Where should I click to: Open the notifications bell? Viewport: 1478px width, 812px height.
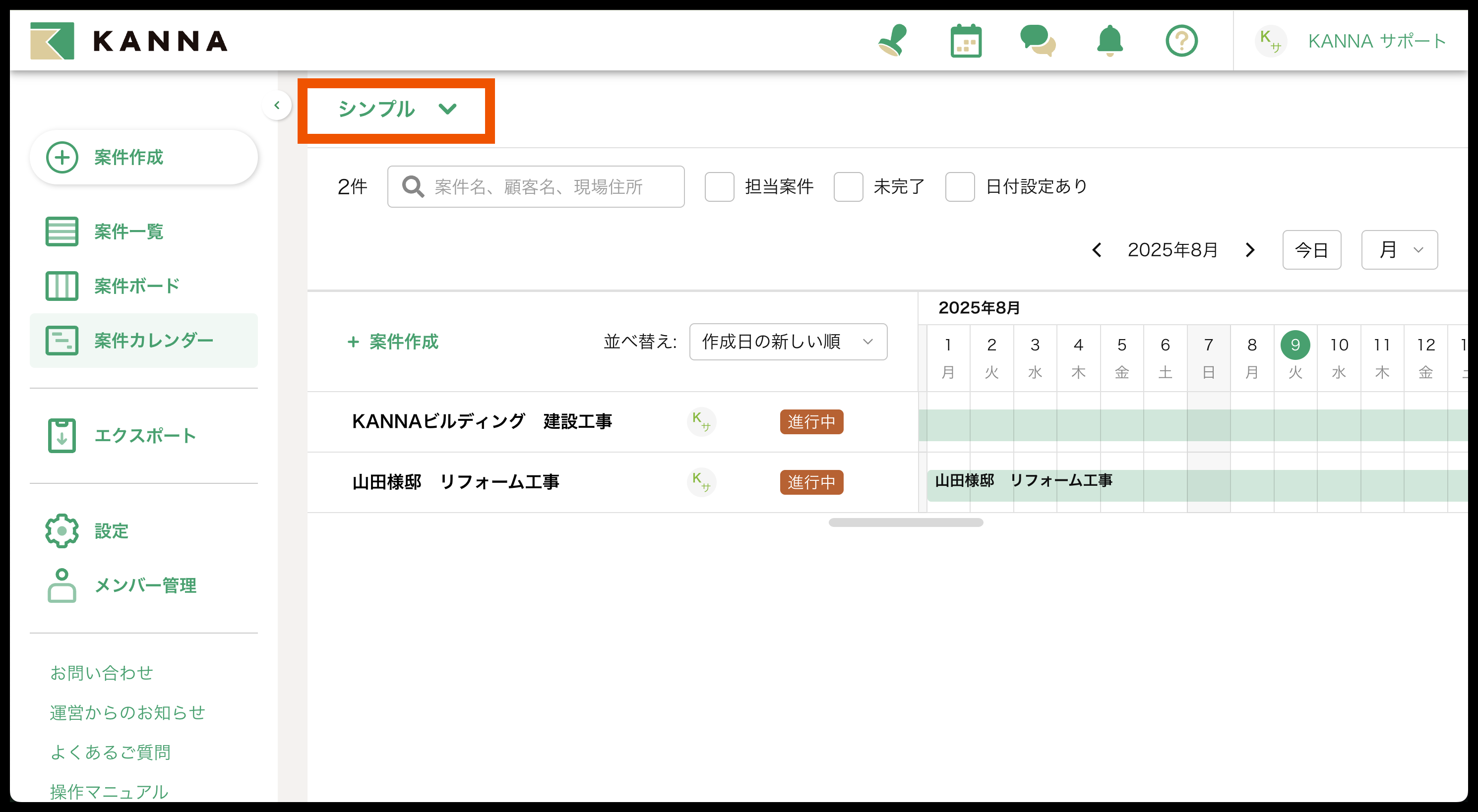pyautogui.click(x=1109, y=41)
